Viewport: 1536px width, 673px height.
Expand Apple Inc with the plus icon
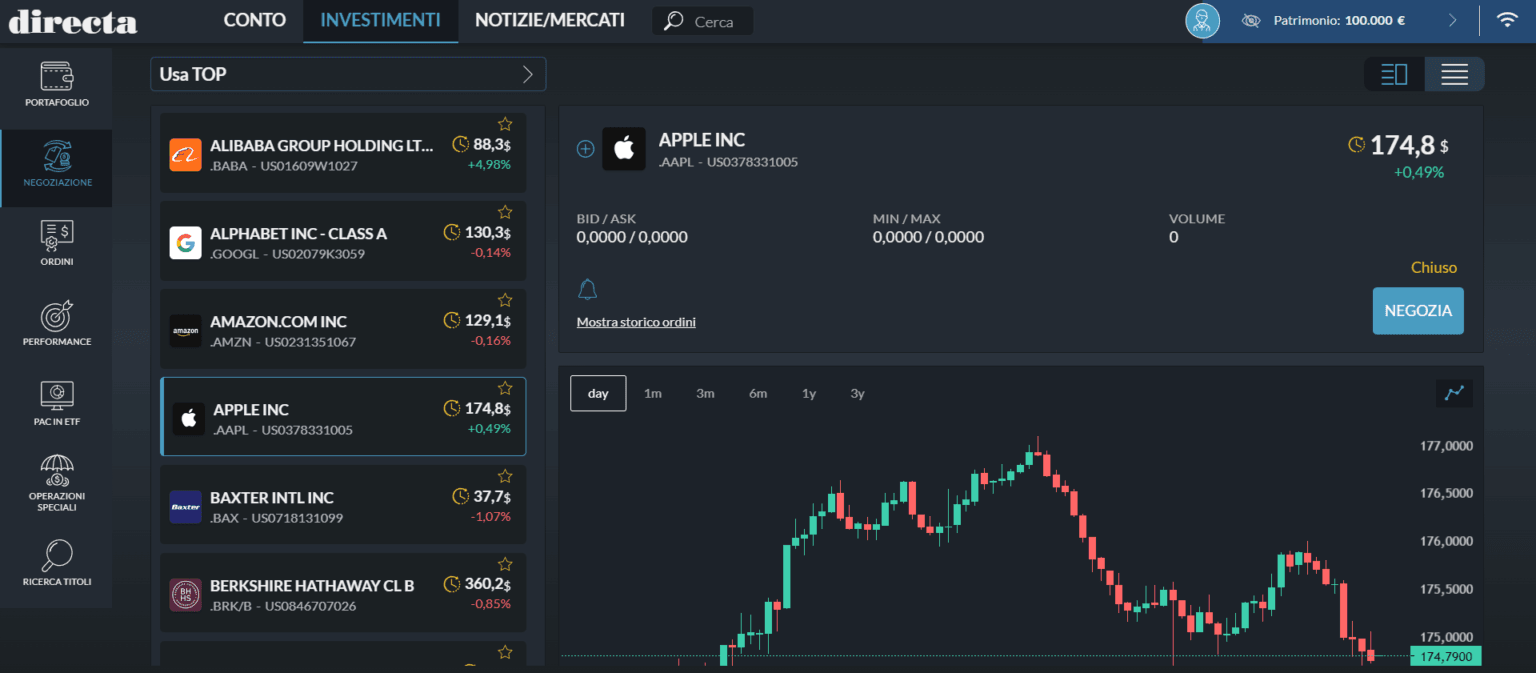point(586,149)
